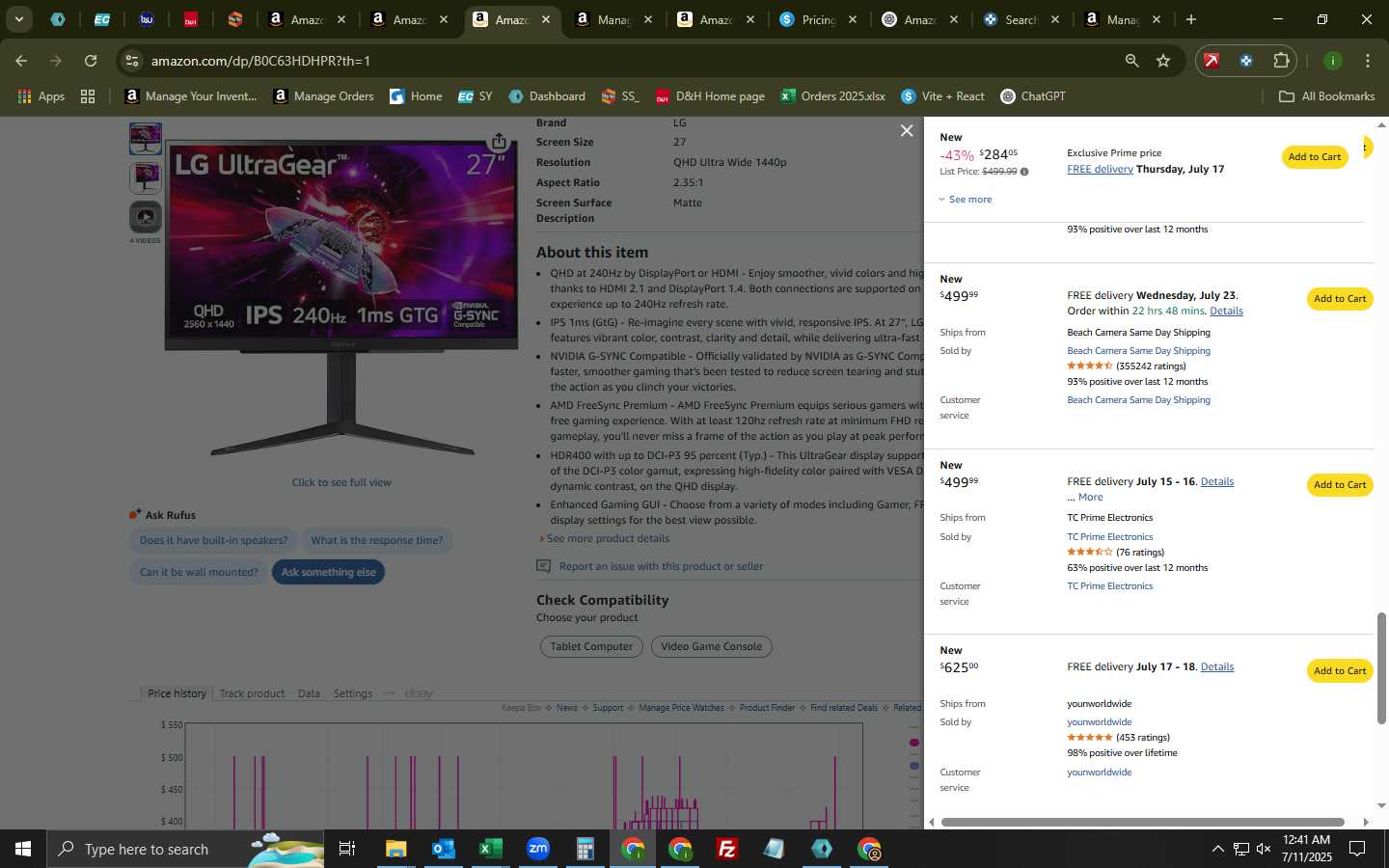The width and height of the screenshot is (1389, 868).
Task: Click the Windows Start button
Action: [23, 849]
